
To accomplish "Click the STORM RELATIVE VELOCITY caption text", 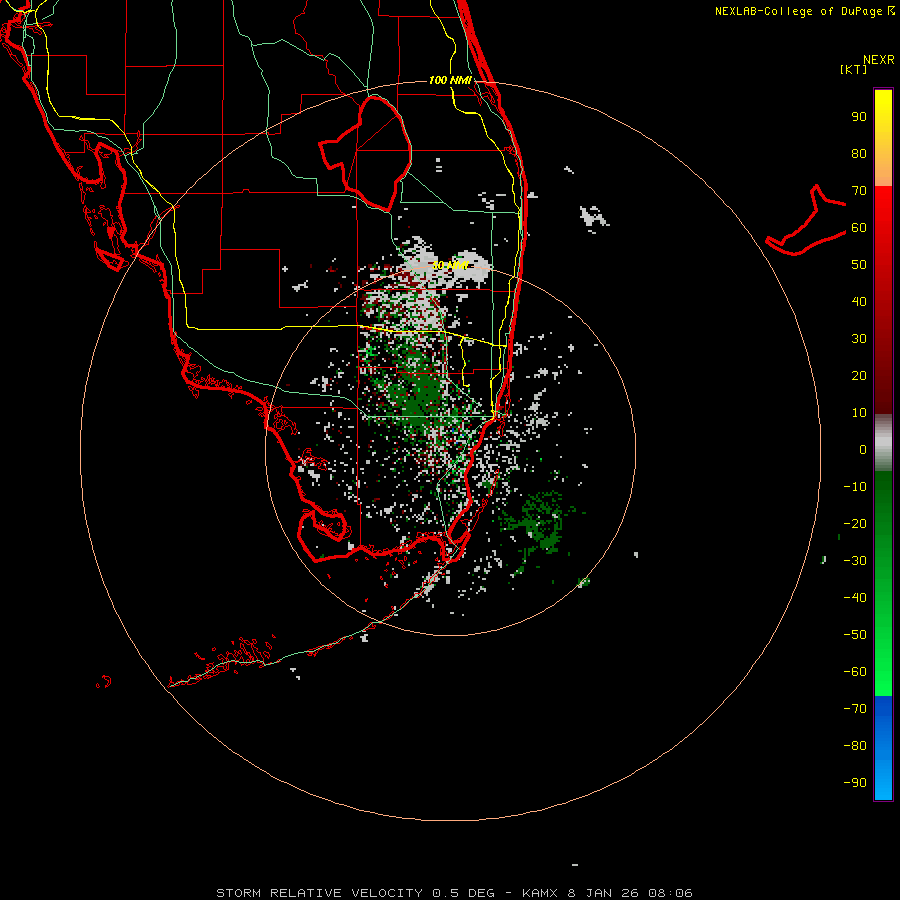I will click(x=319, y=893).
